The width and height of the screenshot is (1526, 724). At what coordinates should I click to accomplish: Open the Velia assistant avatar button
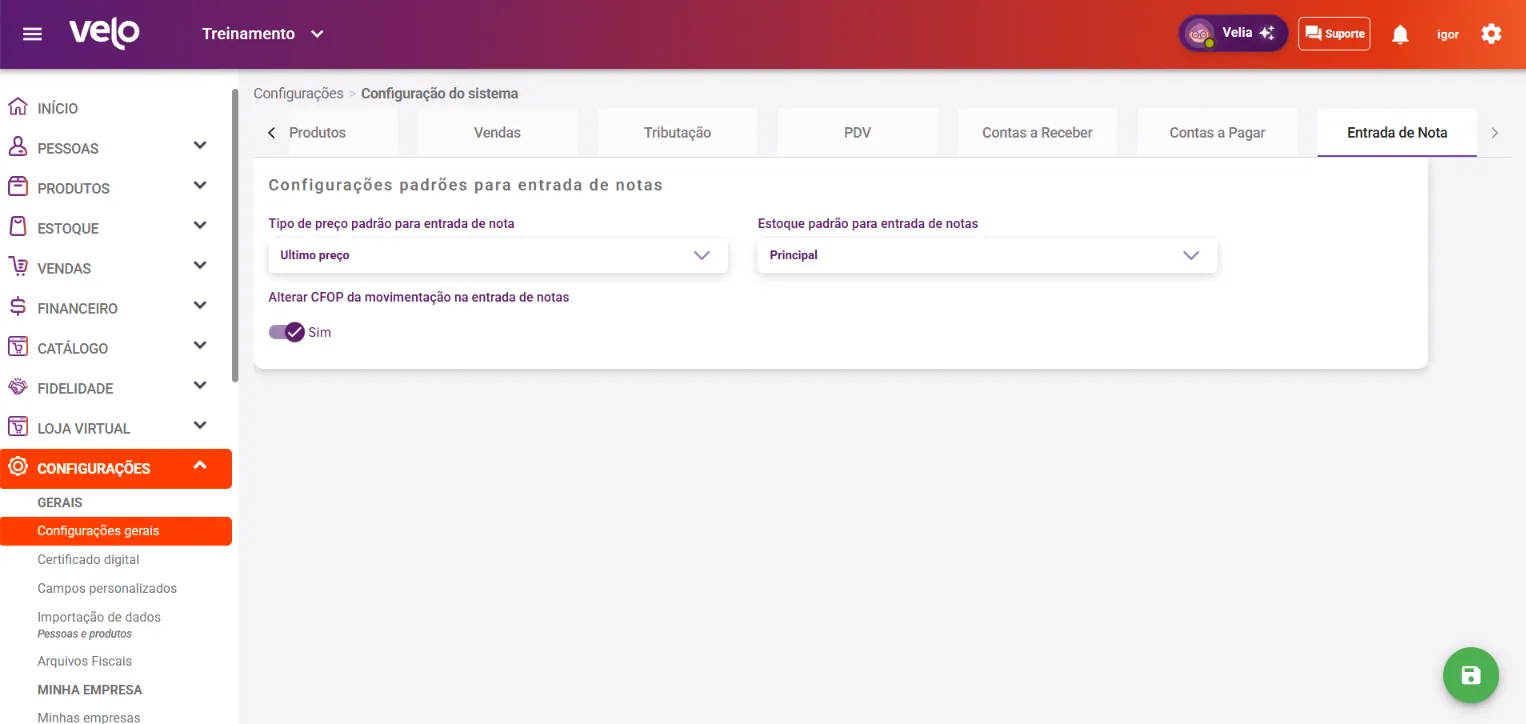(x=1233, y=33)
